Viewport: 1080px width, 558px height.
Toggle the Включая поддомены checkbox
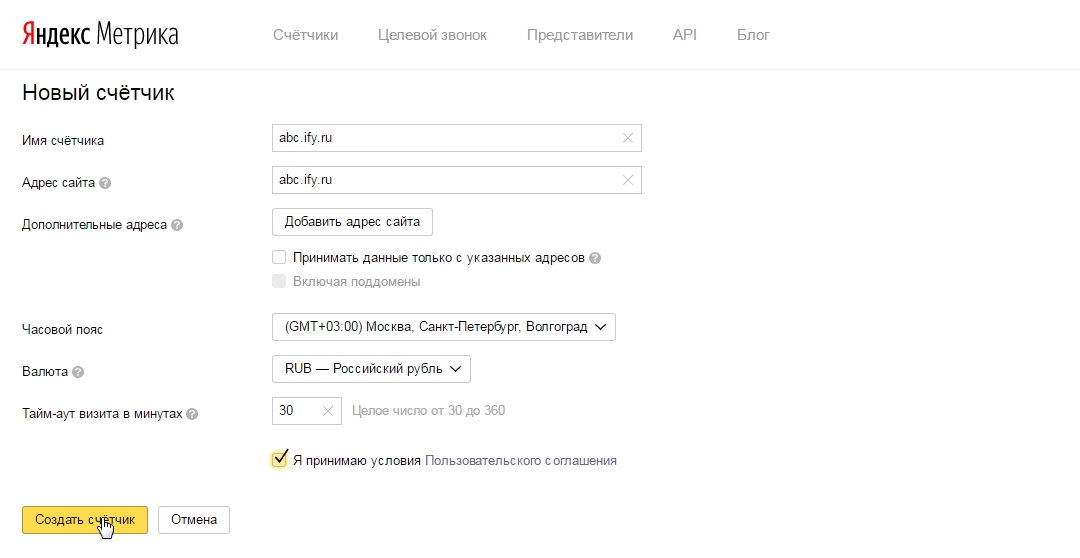pos(279,281)
